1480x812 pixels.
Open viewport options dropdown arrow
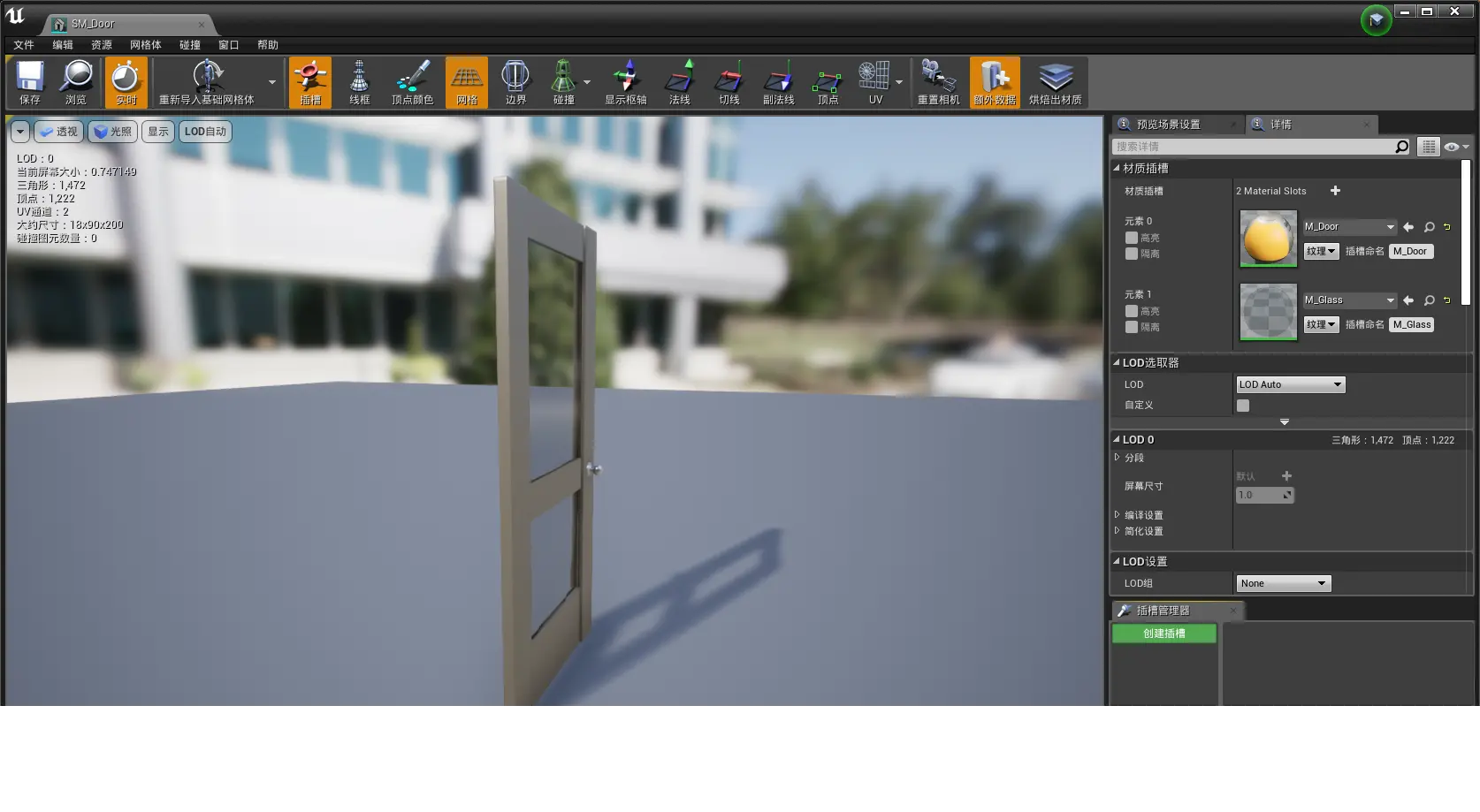pos(20,132)
